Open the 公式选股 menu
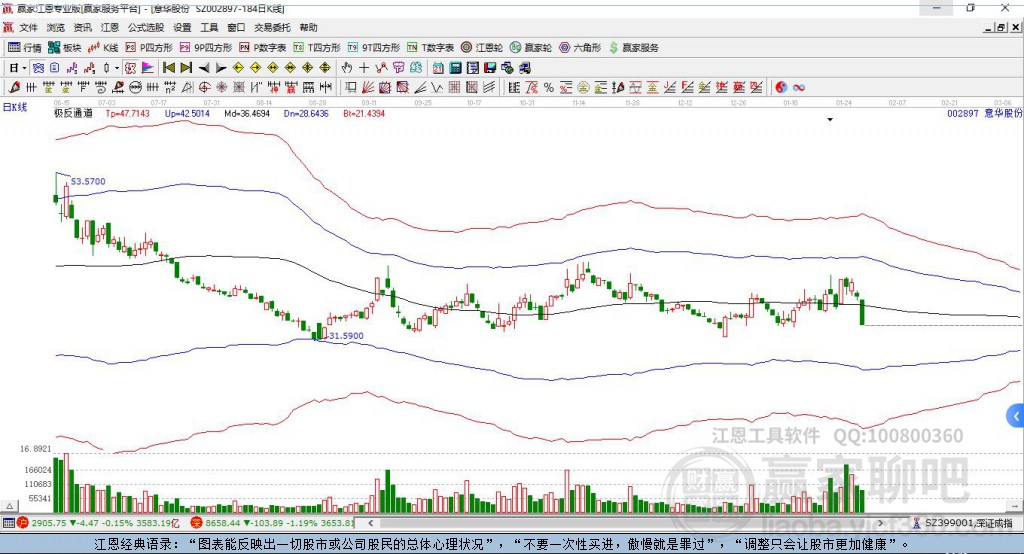The image size is (1024, 554). click(146, 27)
